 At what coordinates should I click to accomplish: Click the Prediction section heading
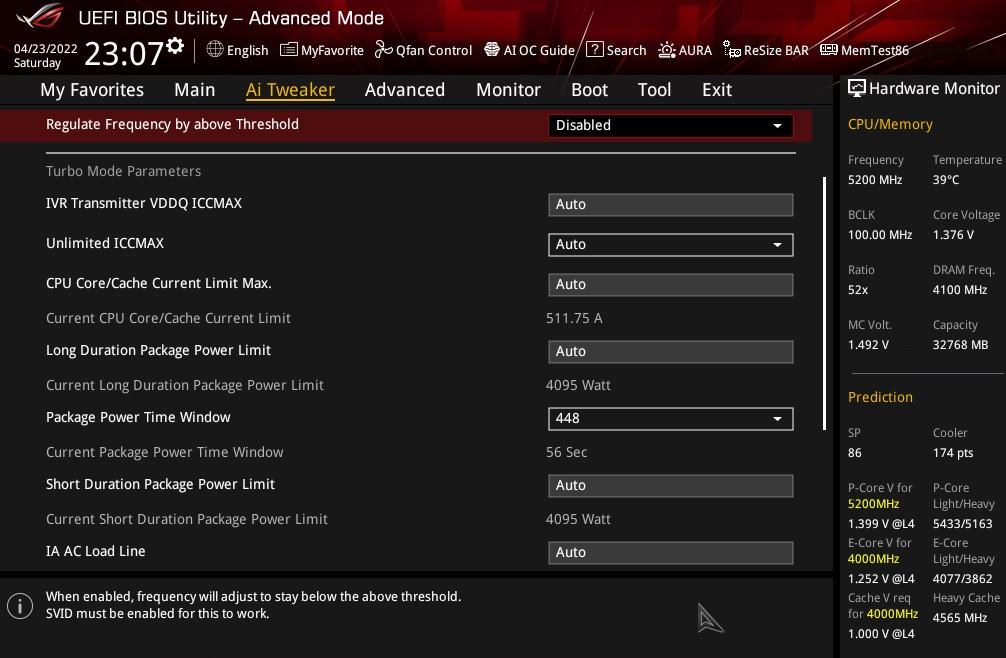pos(880,397)
